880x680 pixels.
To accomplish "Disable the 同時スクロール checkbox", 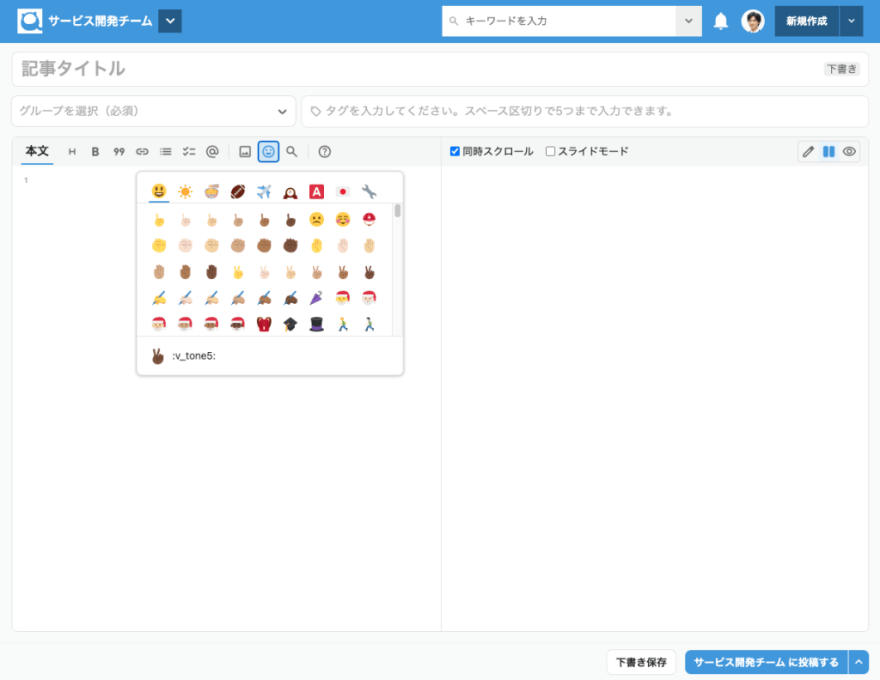I will pyautogui.click(x=455, y=151).
